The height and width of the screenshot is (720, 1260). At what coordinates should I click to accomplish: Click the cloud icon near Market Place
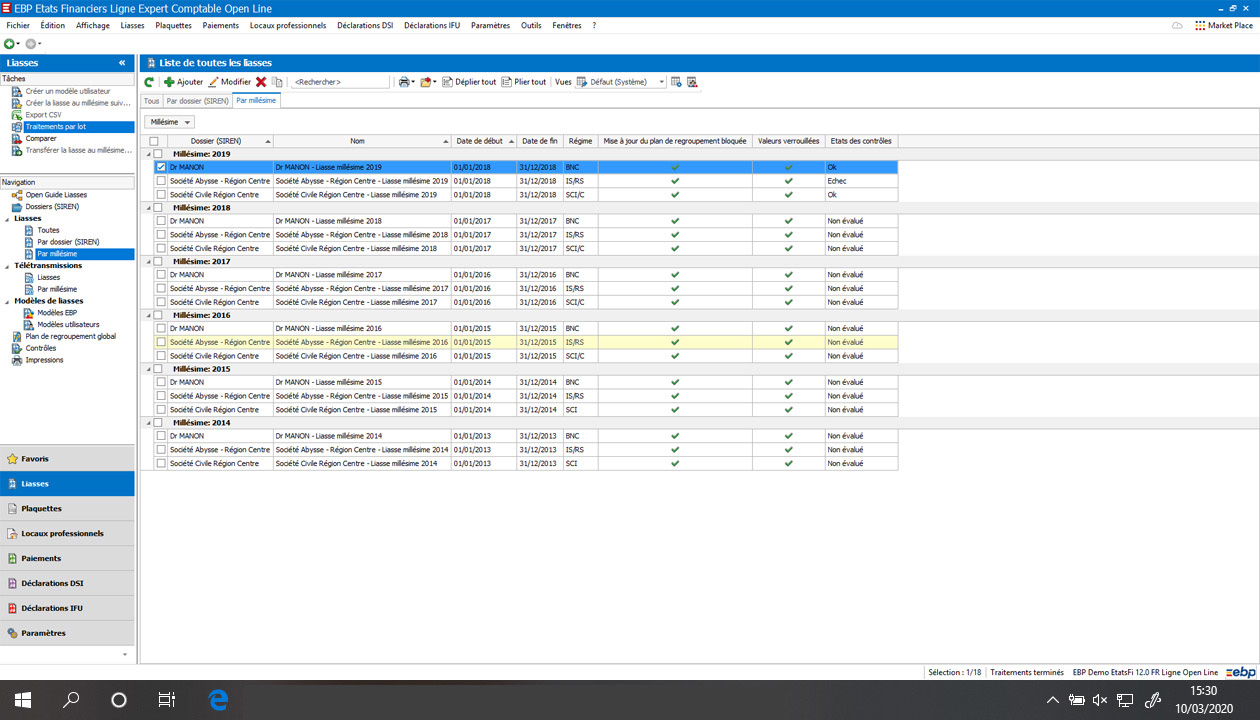point(1177,25)
